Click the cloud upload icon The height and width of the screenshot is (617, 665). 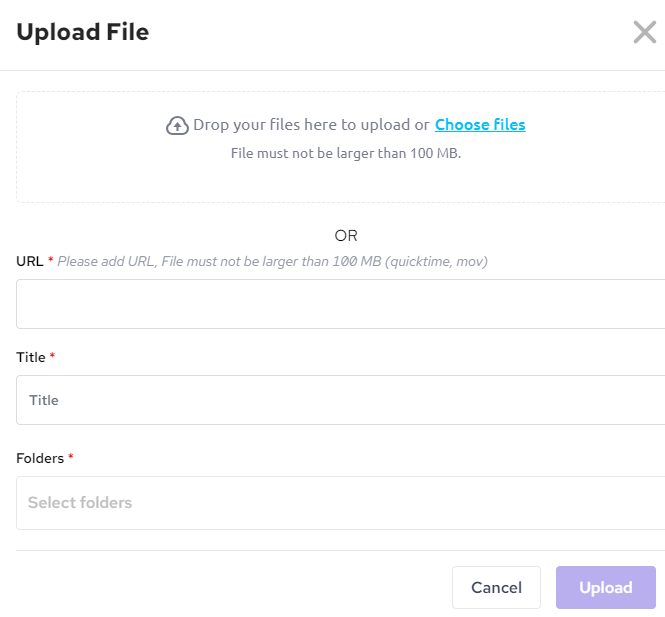coord(177,125)
